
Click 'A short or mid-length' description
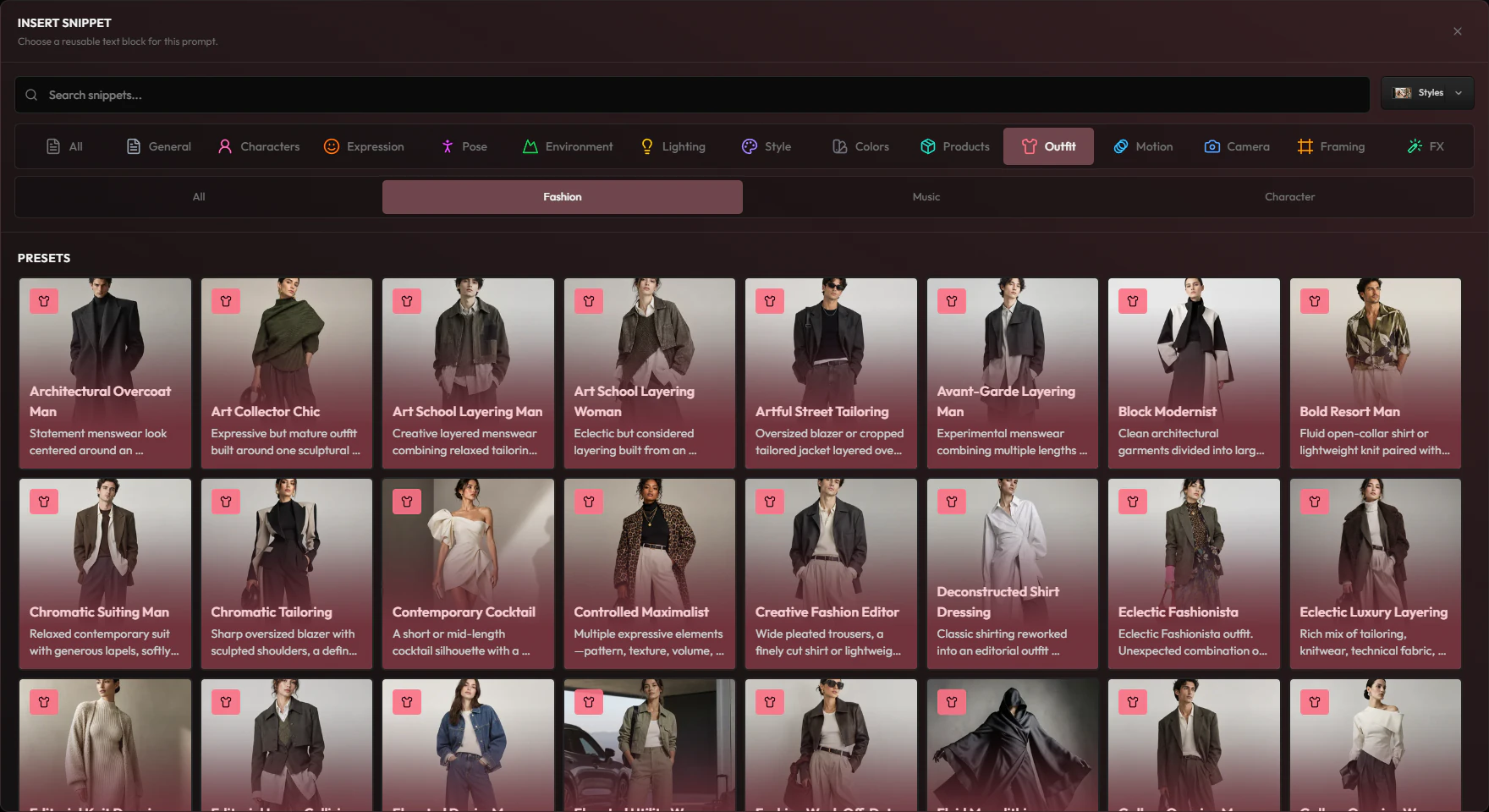click(448, 634)
